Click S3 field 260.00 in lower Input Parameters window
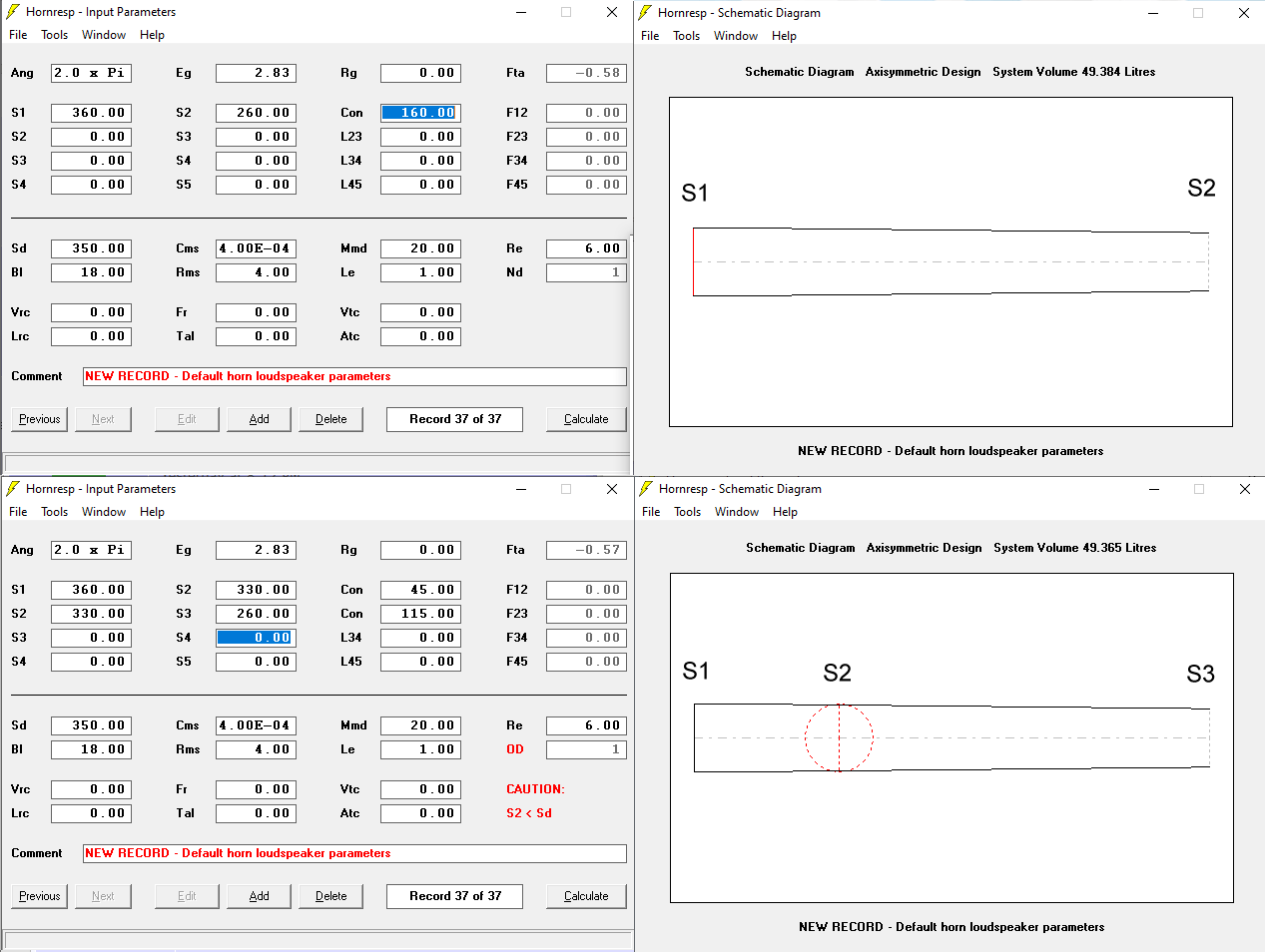Screen dimensions: 1265x952 coord(256,614)
